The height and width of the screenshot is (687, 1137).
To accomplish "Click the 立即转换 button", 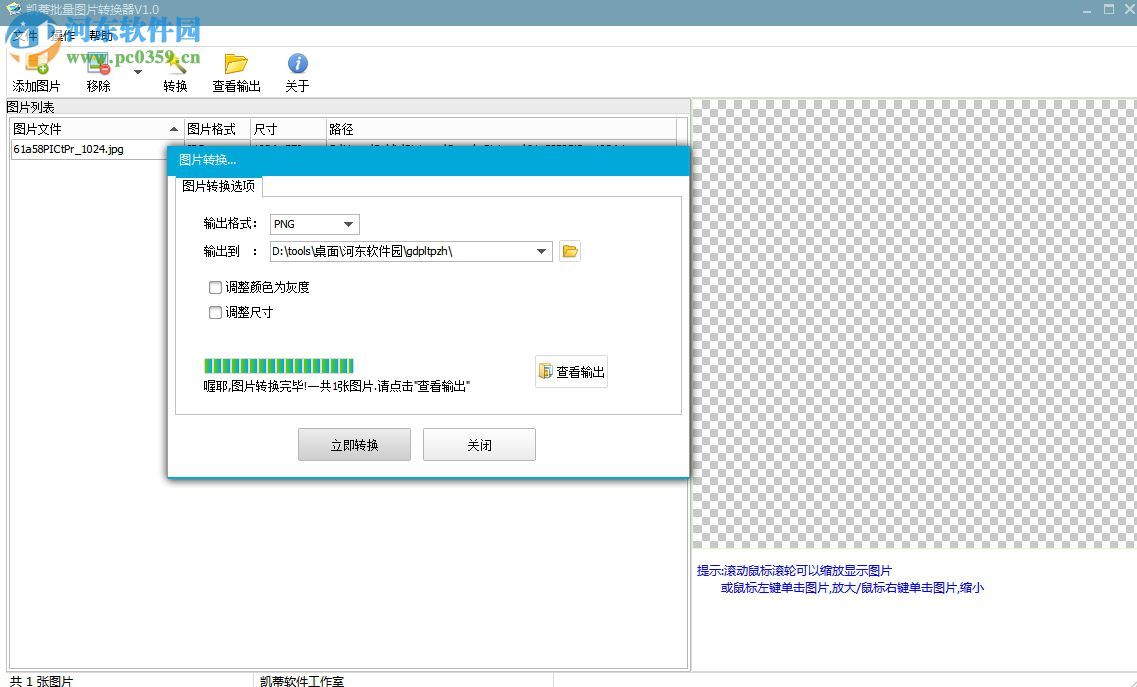I will (x=355, y=445).
